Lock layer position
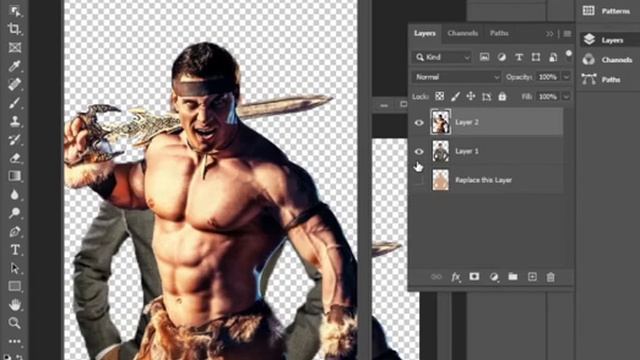The image size is (640, 360). (x=471, y=96)
